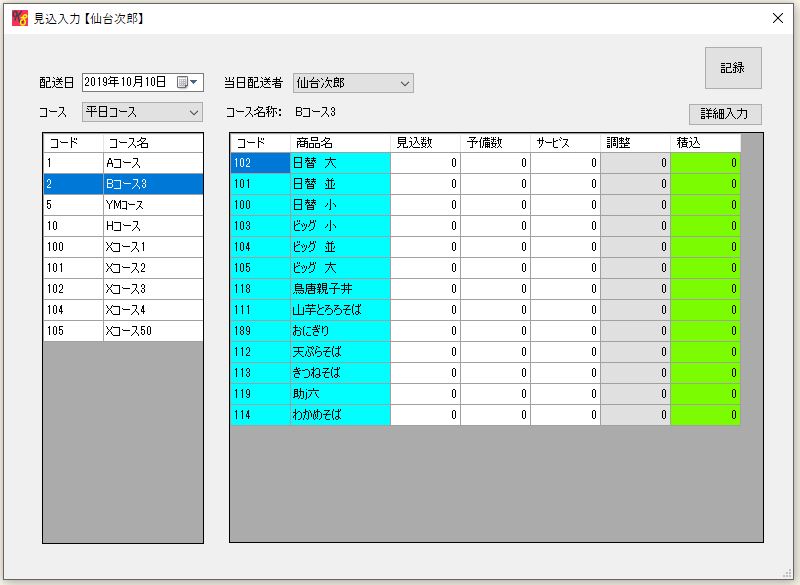
Task: Click green 積込 cell for わかめそば
Action: 705,415
